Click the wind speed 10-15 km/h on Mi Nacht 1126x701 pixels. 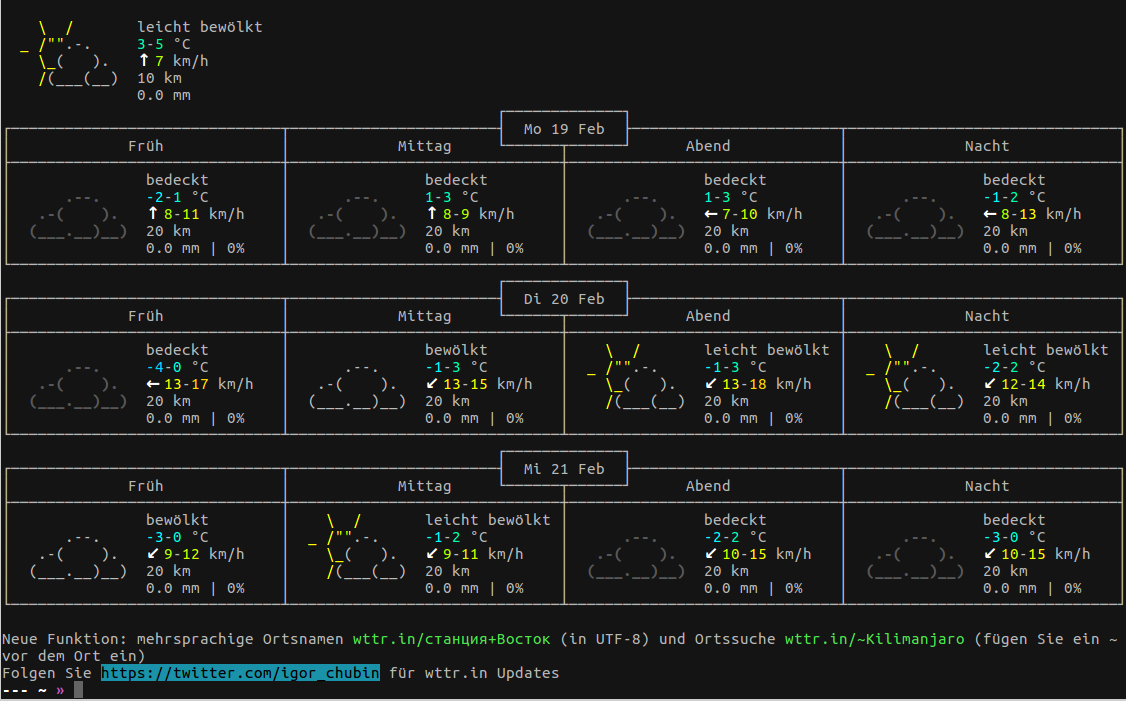click(1046, 554)
